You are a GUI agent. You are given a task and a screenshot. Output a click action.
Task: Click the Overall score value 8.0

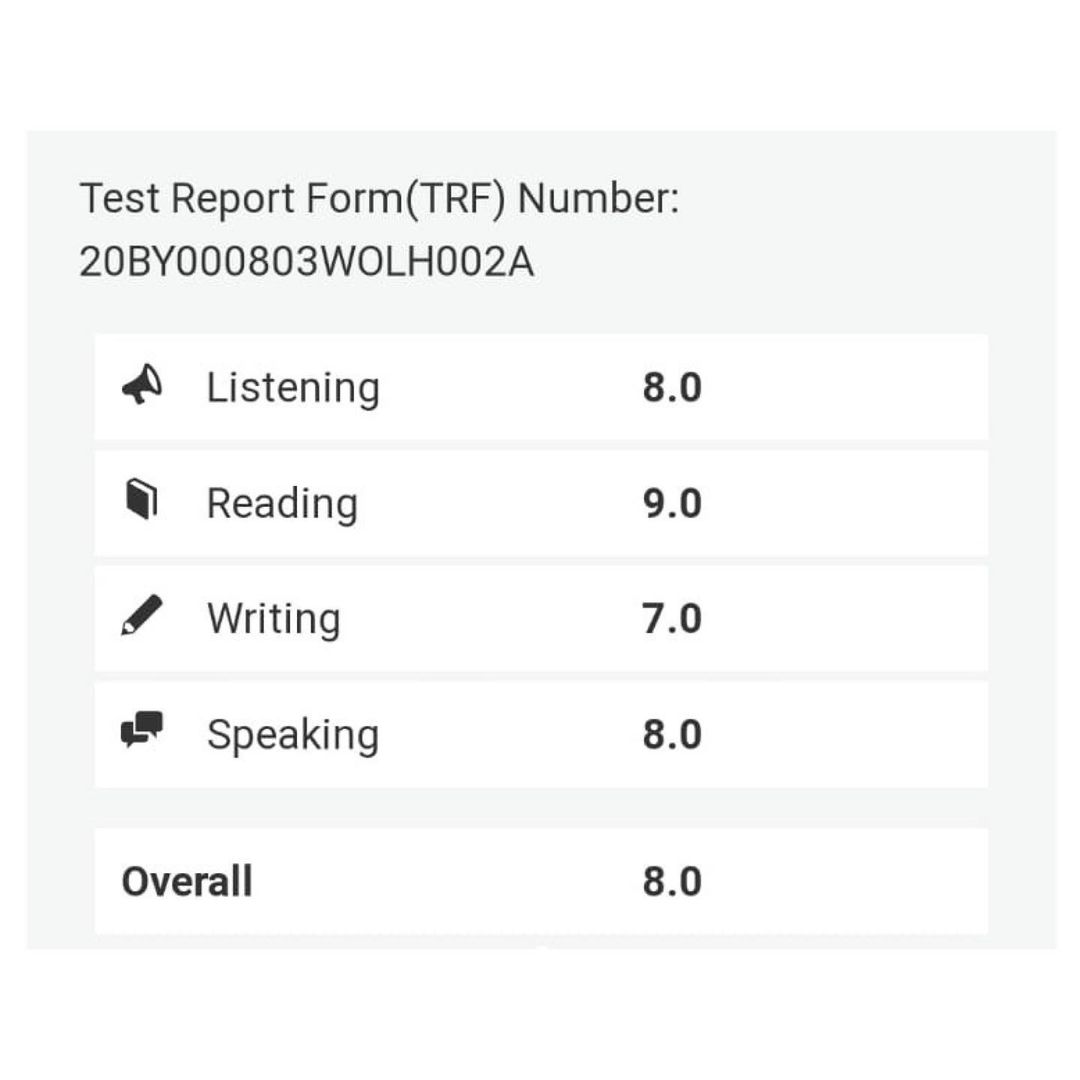coord(672,880)
